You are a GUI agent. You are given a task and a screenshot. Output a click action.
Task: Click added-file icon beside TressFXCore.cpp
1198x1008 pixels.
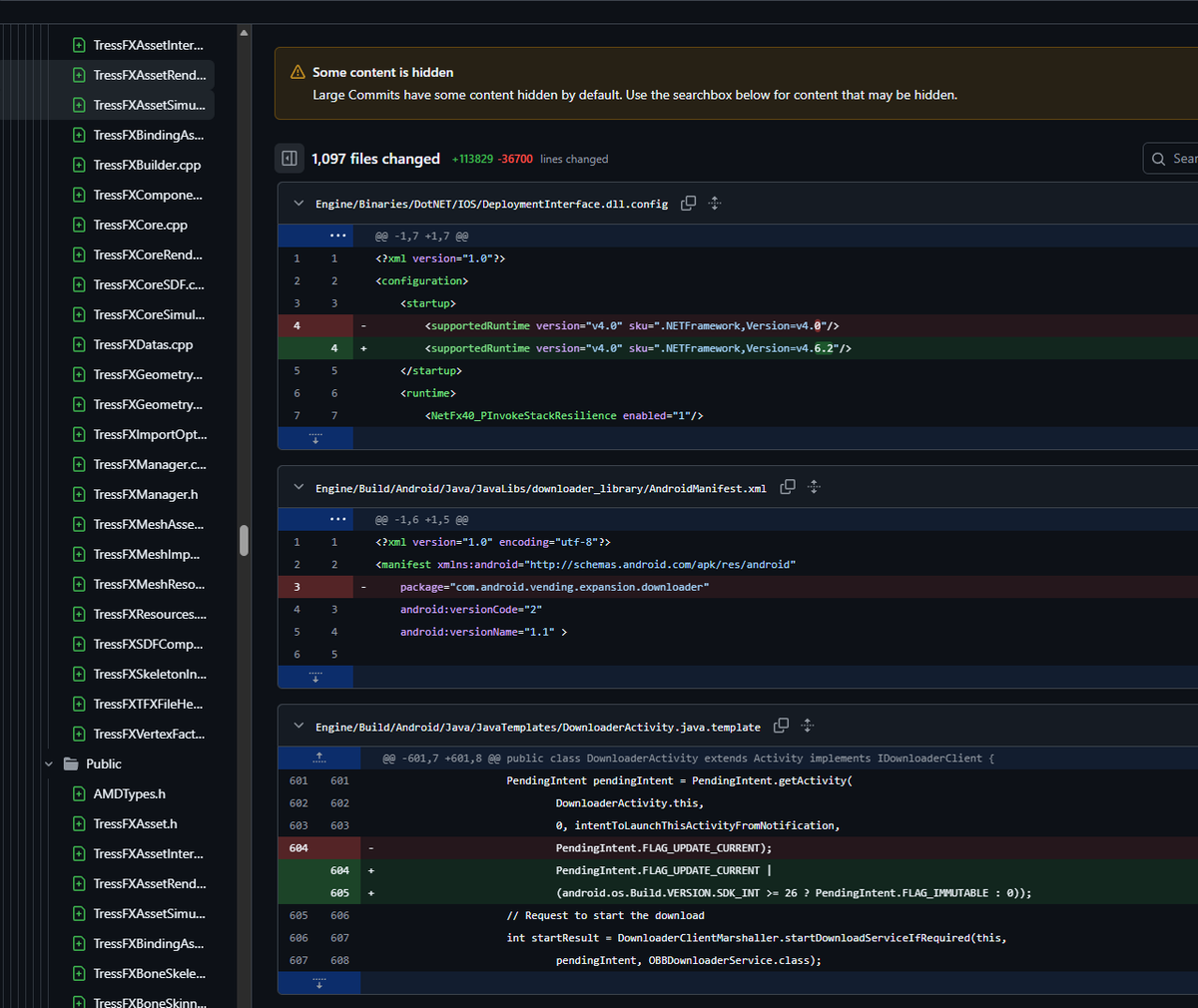[x=79, y=225]
